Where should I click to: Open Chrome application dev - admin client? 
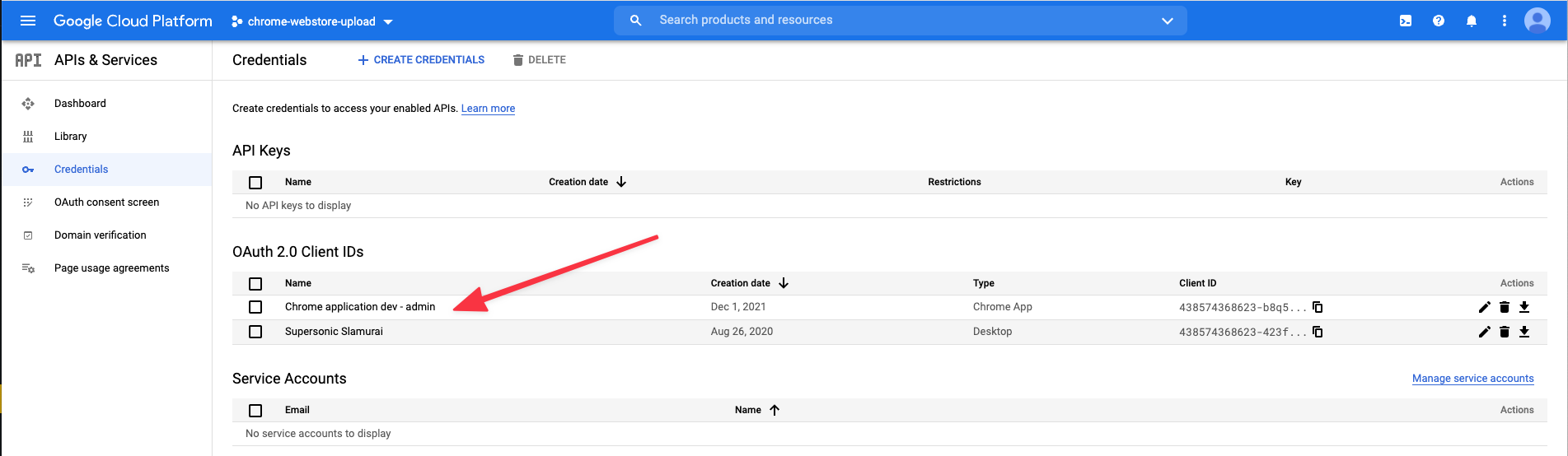(360, 307)
